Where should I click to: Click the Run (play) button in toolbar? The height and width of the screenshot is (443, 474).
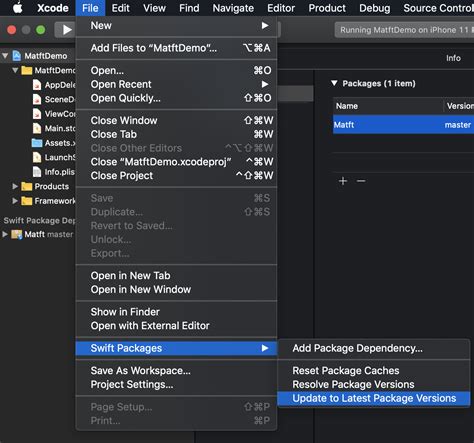click(x=67, y=30)
